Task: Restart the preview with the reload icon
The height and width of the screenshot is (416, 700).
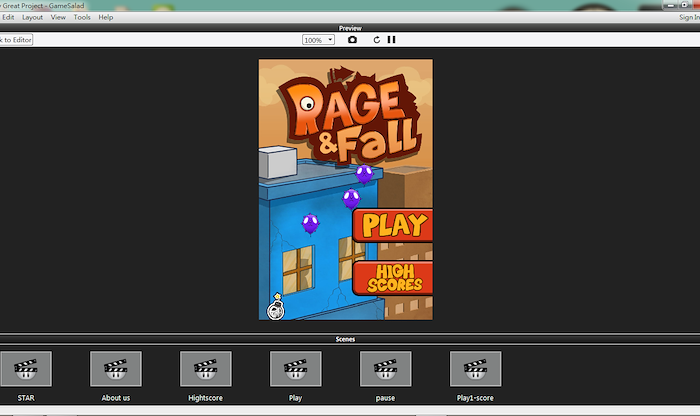Action: tap(377, 40)
